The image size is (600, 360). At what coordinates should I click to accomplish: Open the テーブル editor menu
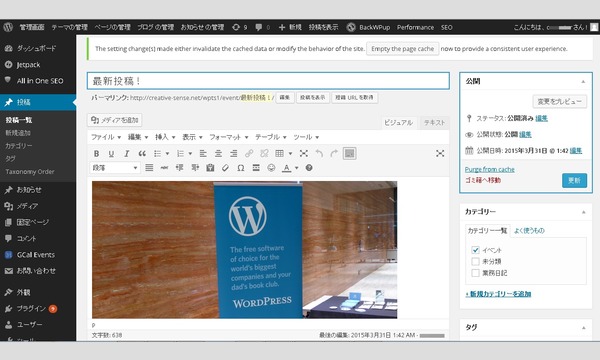271,137
